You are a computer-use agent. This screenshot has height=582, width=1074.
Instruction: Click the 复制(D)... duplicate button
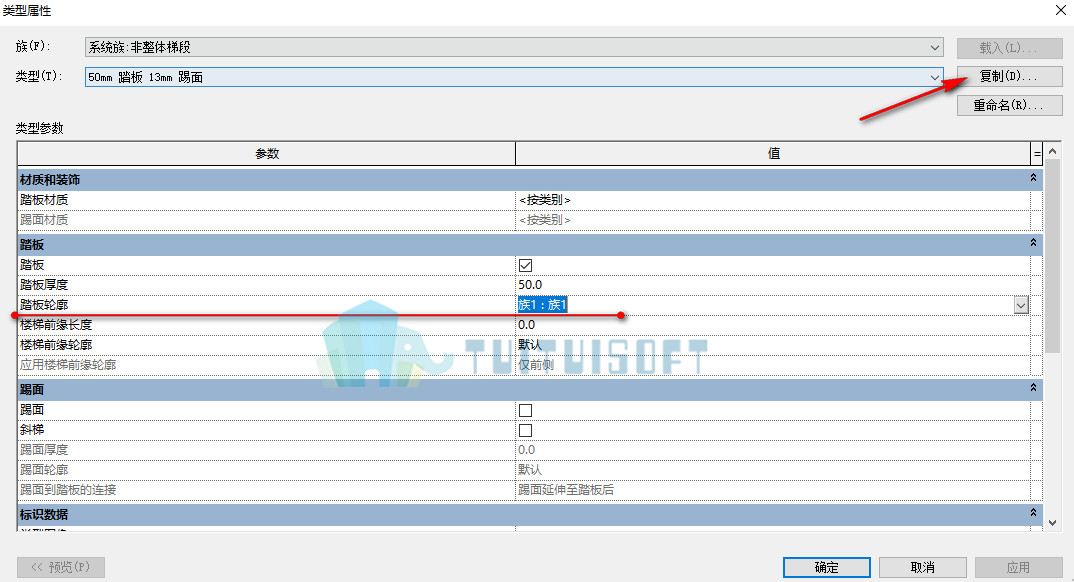pos(1009,76)
